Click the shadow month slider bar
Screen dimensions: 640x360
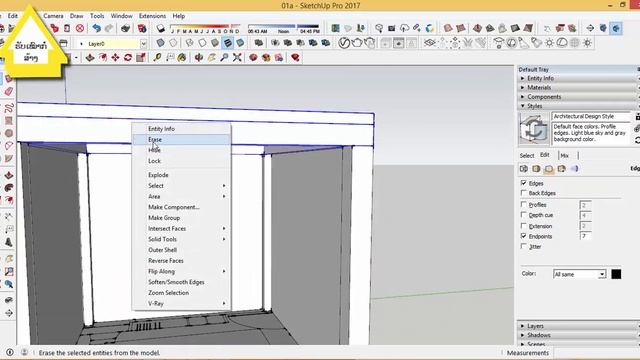click(205, 27)
